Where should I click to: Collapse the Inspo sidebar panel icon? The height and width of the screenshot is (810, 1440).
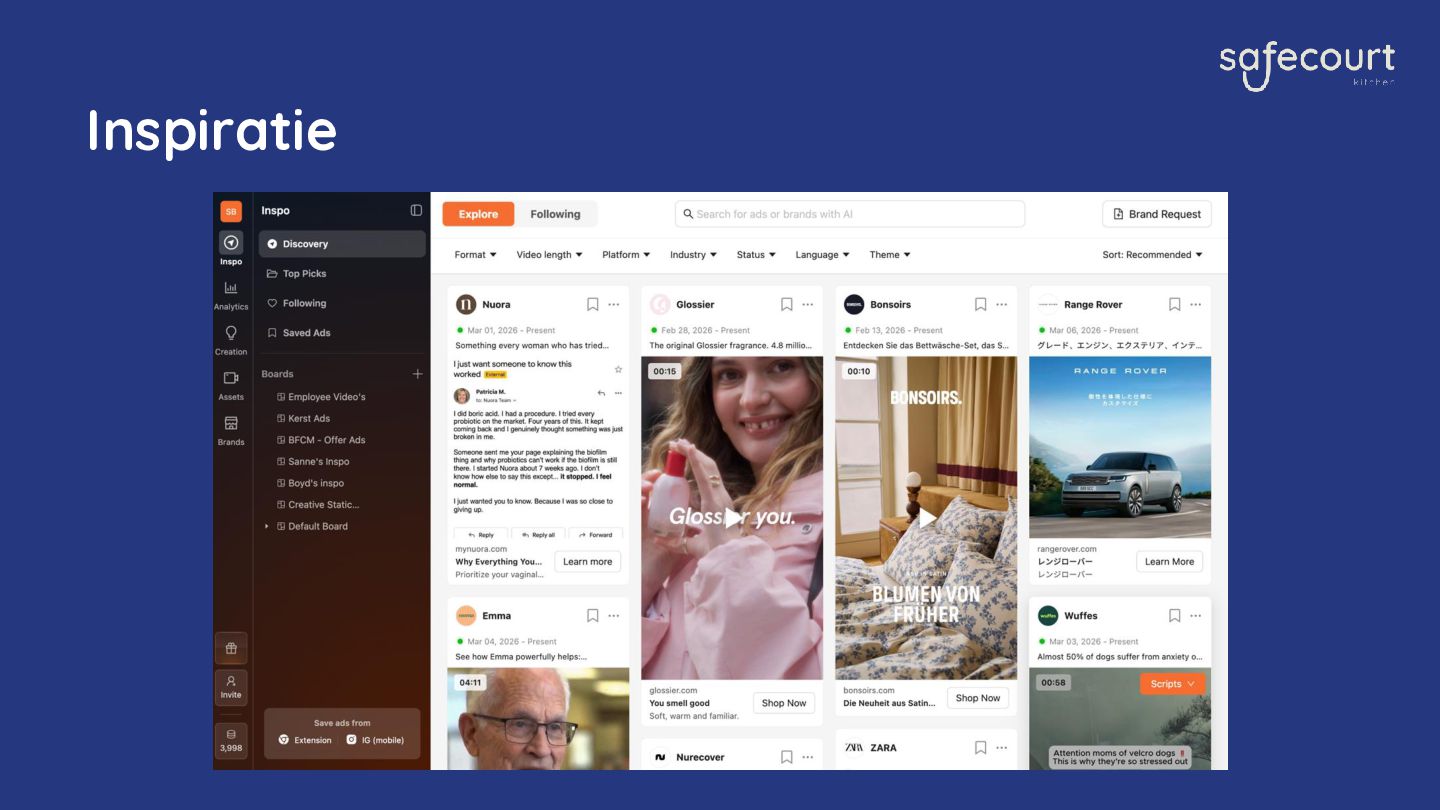point(416,211)
